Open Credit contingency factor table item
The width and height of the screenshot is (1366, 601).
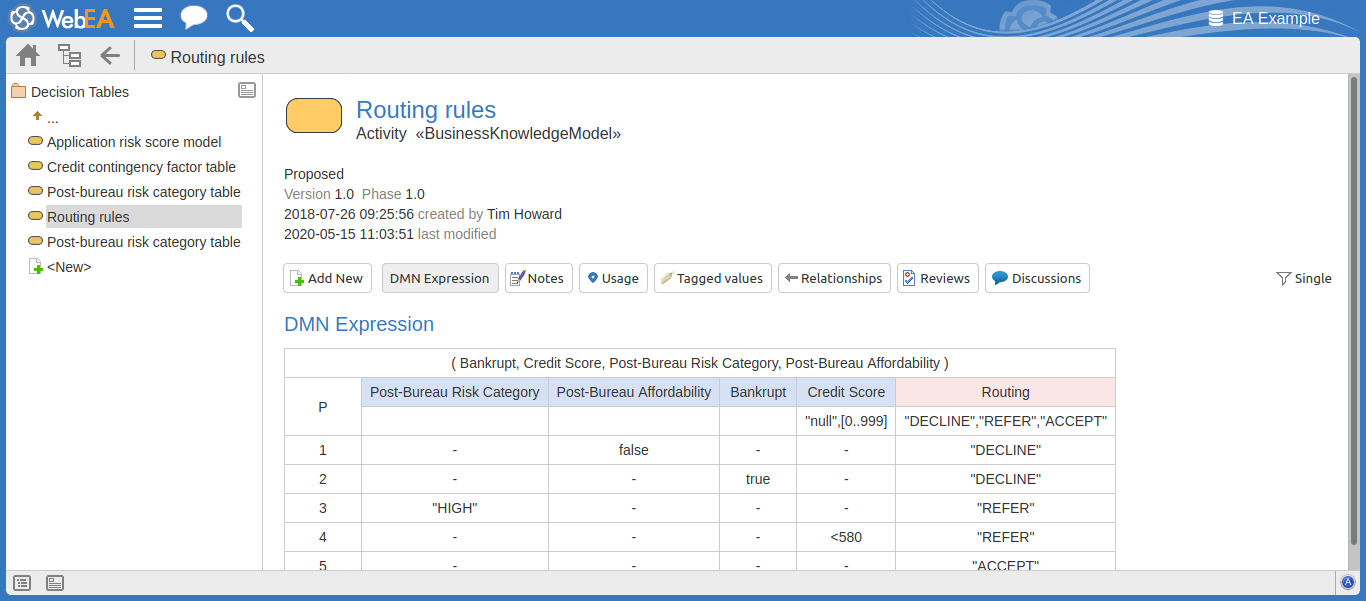pyautogui.click(x=141, y=167)
